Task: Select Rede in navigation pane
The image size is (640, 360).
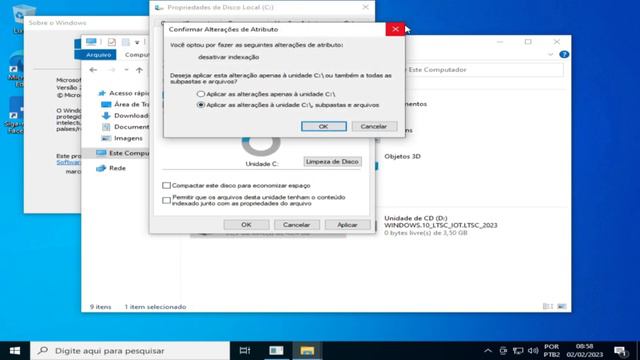Action: click(x=111, y=168)
